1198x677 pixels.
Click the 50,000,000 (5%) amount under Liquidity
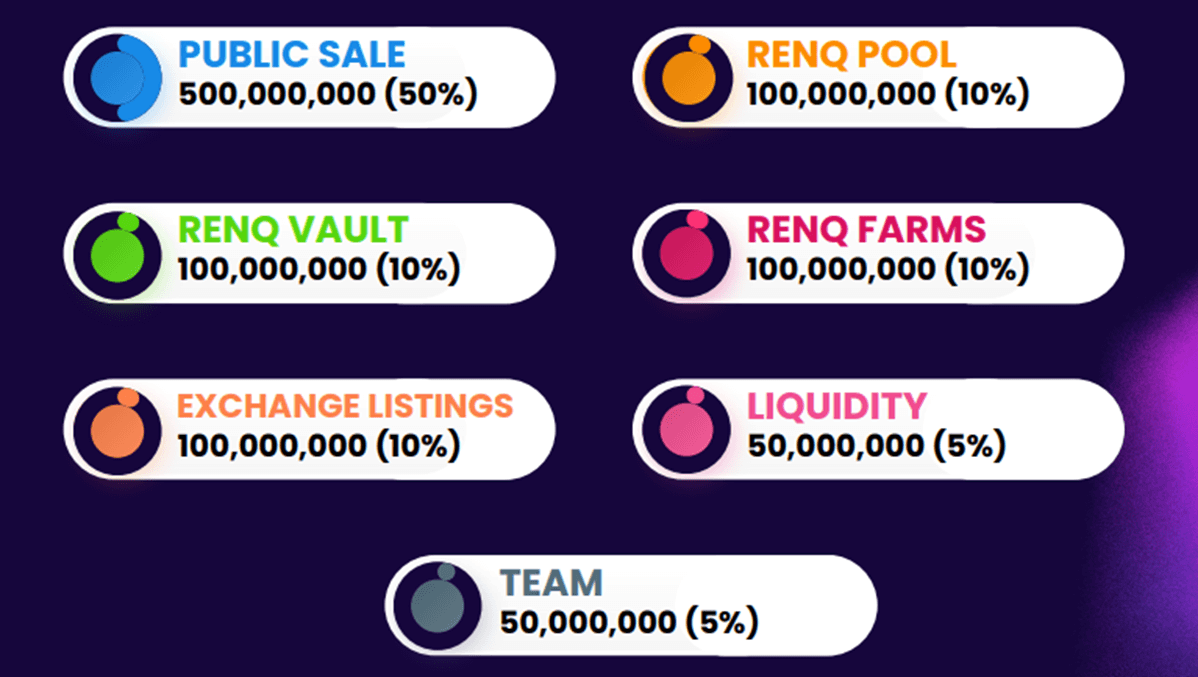point(876,445)
